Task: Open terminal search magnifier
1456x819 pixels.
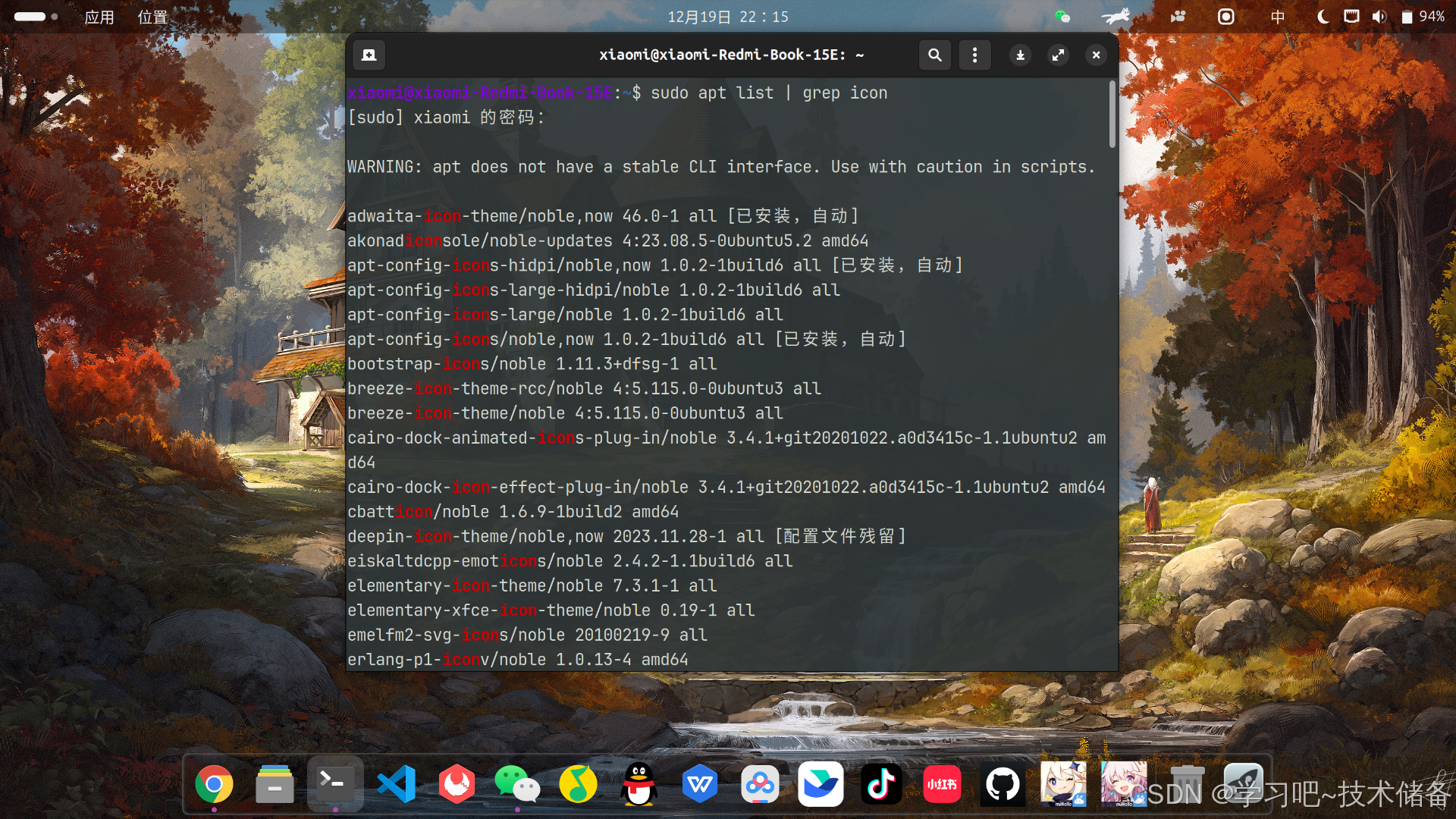Action: pyautogui.click(x=935, y=55)
